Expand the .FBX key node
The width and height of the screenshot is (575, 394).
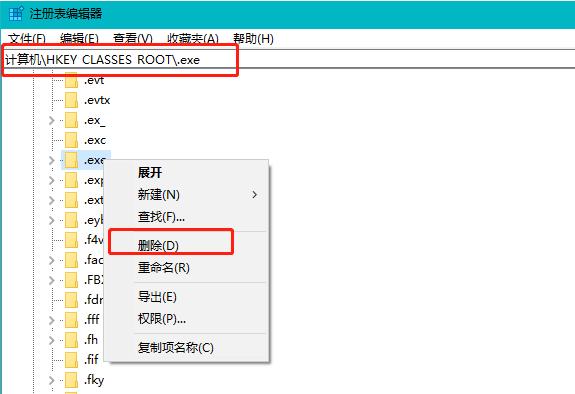52,280
